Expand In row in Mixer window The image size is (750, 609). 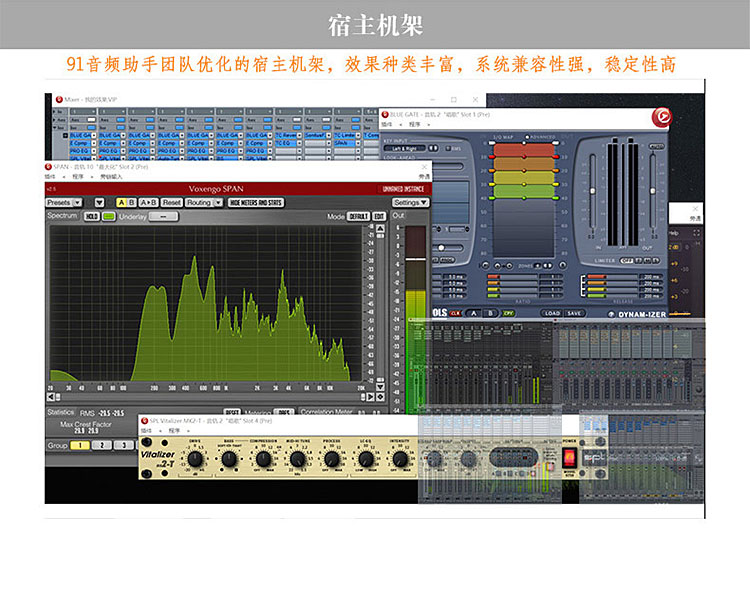pyautogui.click(x=55, y=111)
